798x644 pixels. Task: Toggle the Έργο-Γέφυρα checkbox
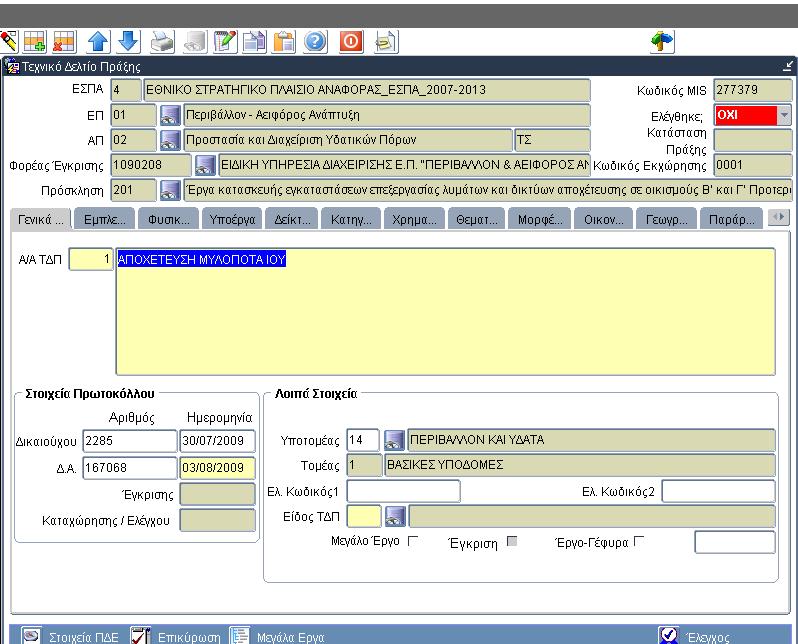click(x=639, y=541)
